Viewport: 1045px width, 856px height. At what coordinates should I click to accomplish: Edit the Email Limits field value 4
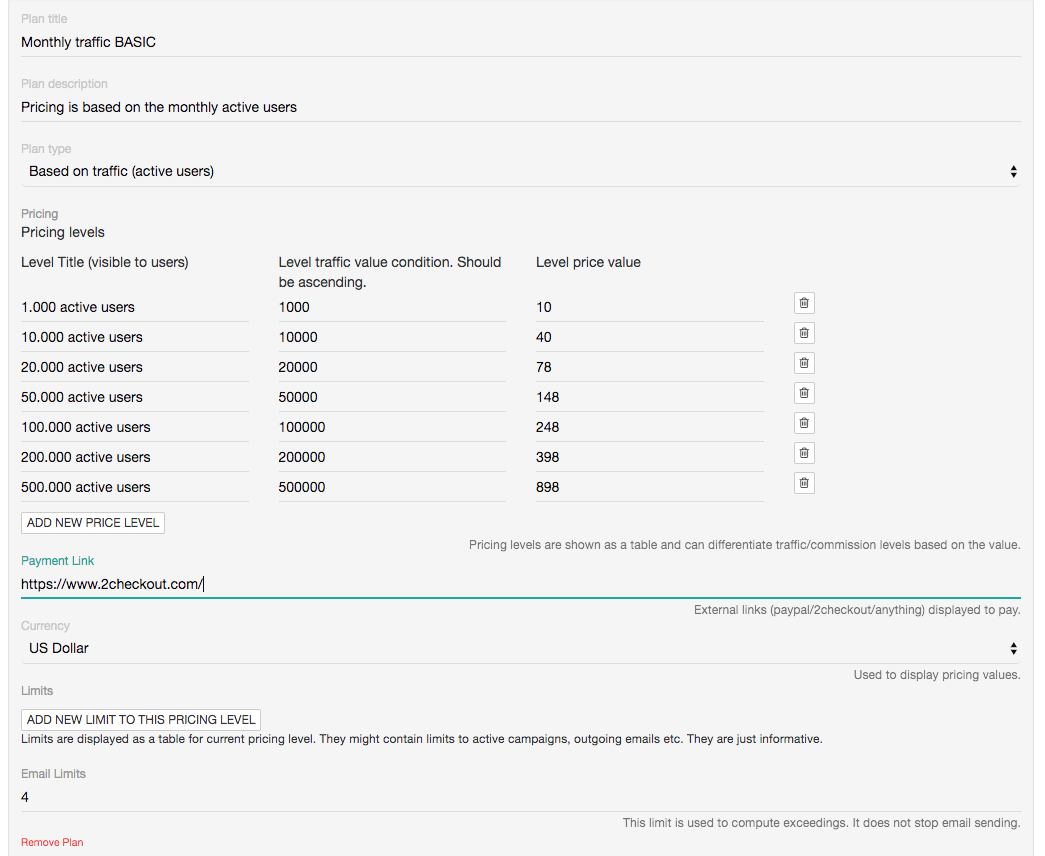coord(521,797)
